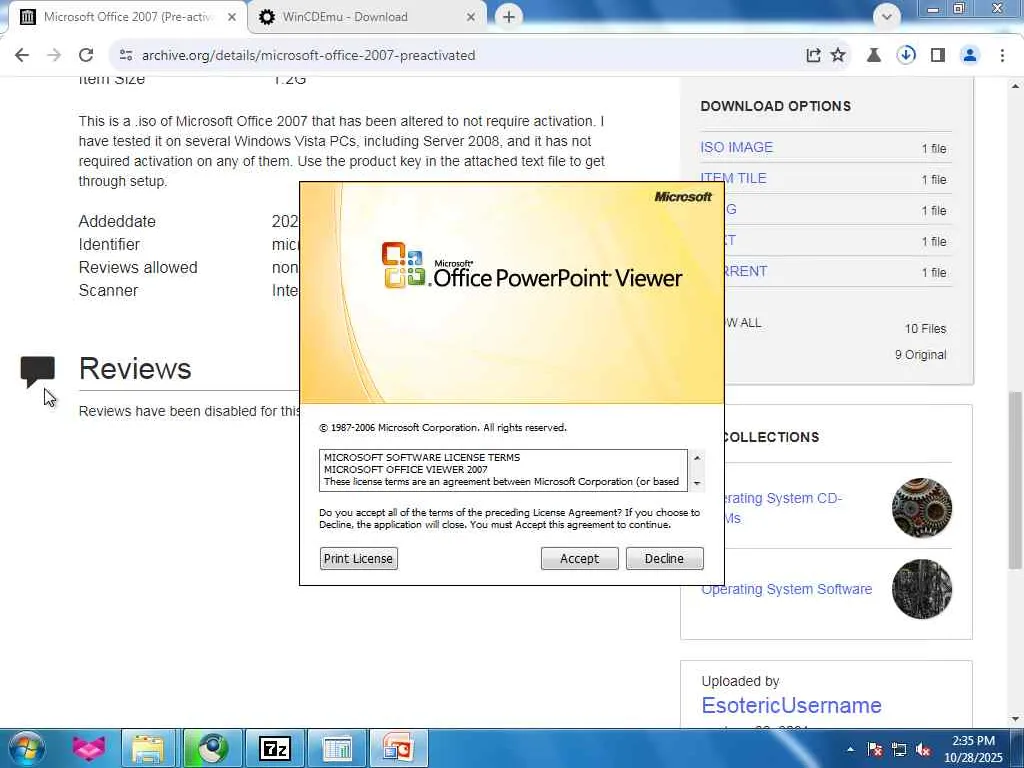Decline the license agreement
The height and width of the screenshot is (768, 1024).
tap(664, 558)
